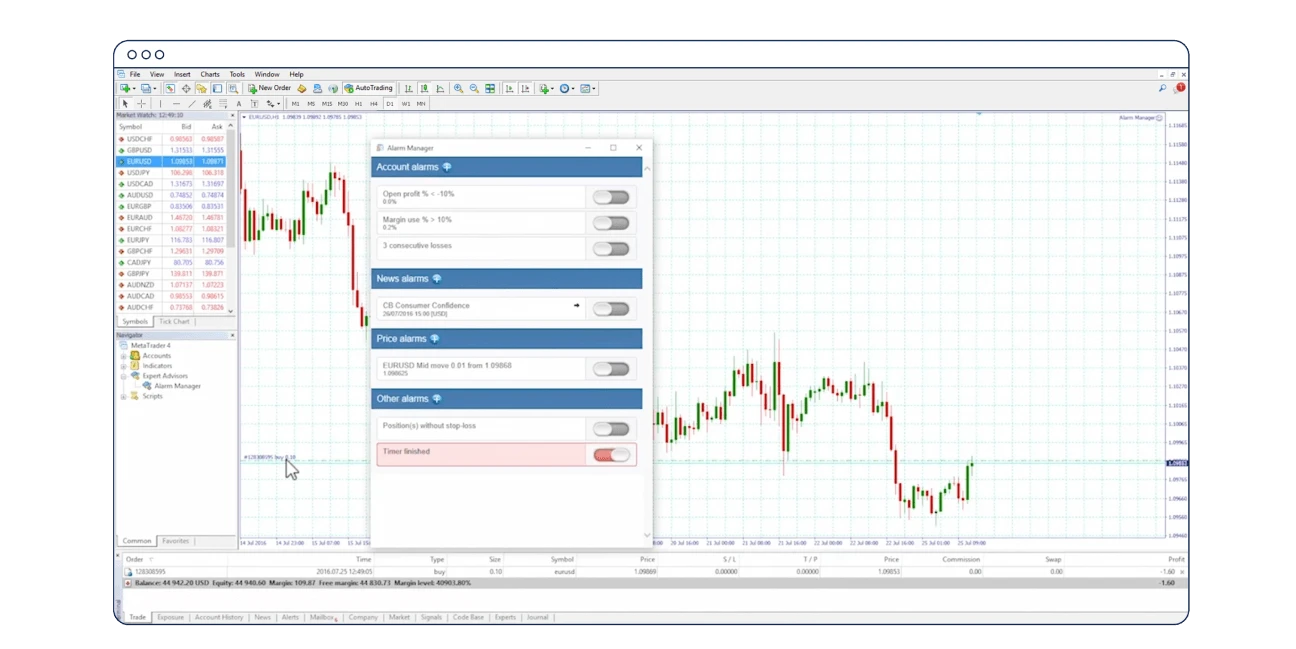Open the MetaEditor yellow book icon
This screenshot has width=1296, height=649.
302,88
